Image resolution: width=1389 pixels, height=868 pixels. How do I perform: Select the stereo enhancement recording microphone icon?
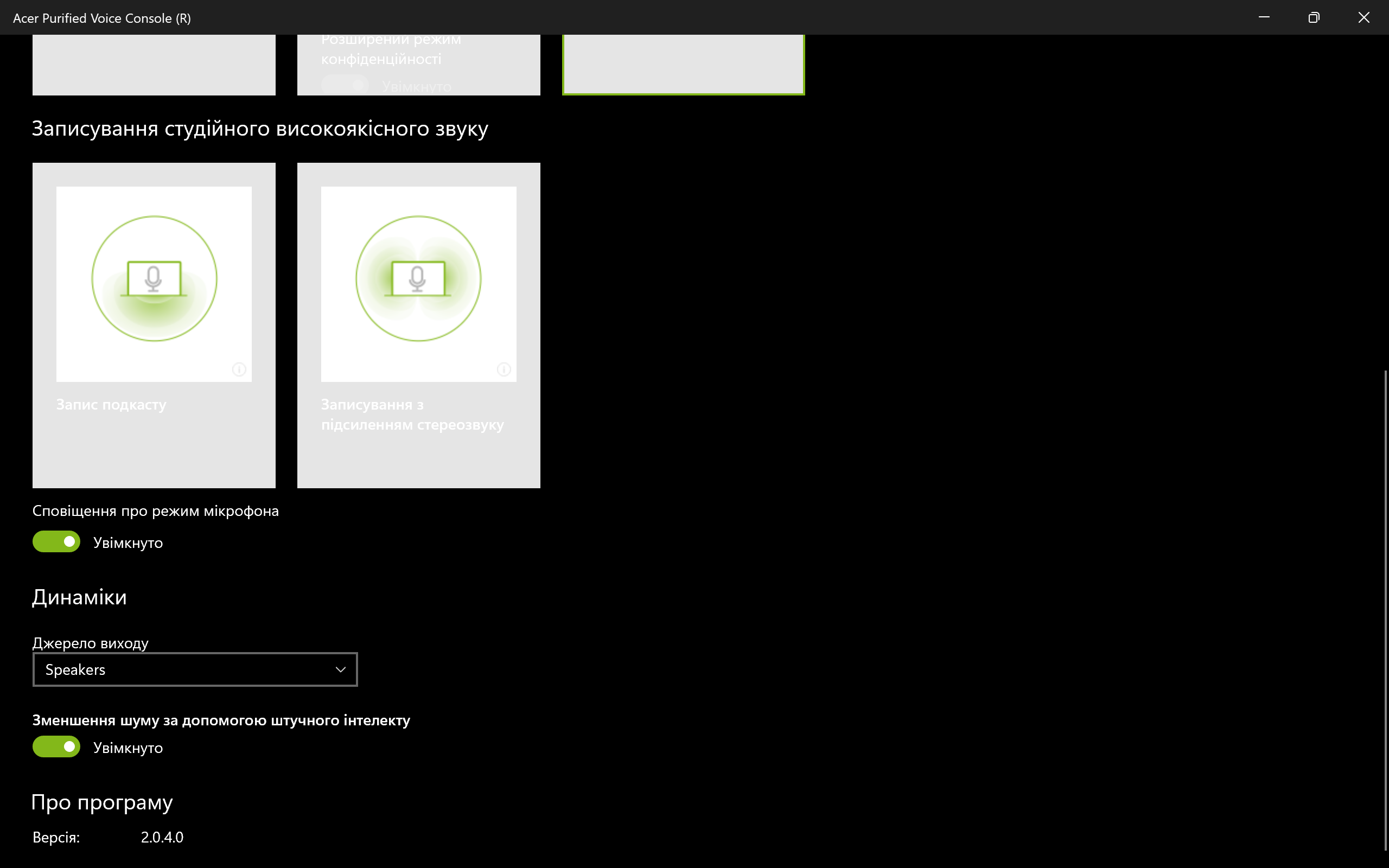pyautogui.click(x=418, y=279)
